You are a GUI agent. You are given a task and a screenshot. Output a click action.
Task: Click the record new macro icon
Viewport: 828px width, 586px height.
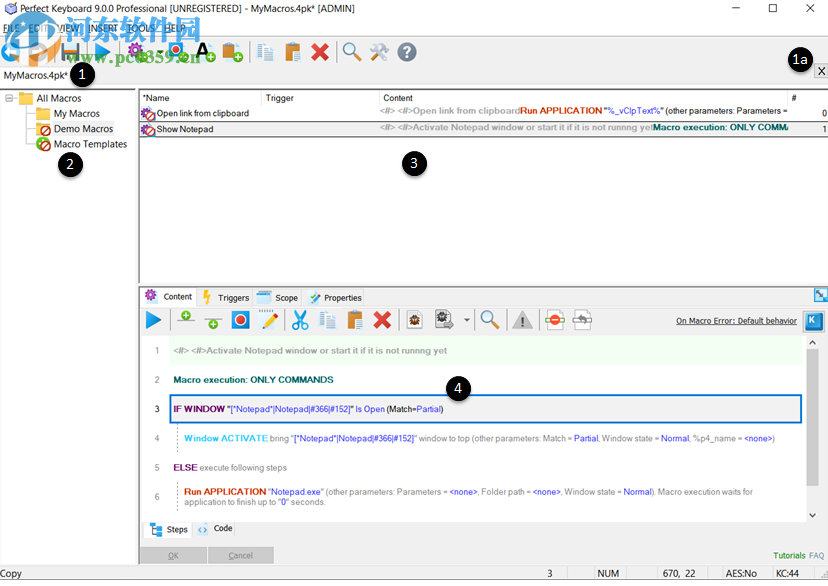176,52
